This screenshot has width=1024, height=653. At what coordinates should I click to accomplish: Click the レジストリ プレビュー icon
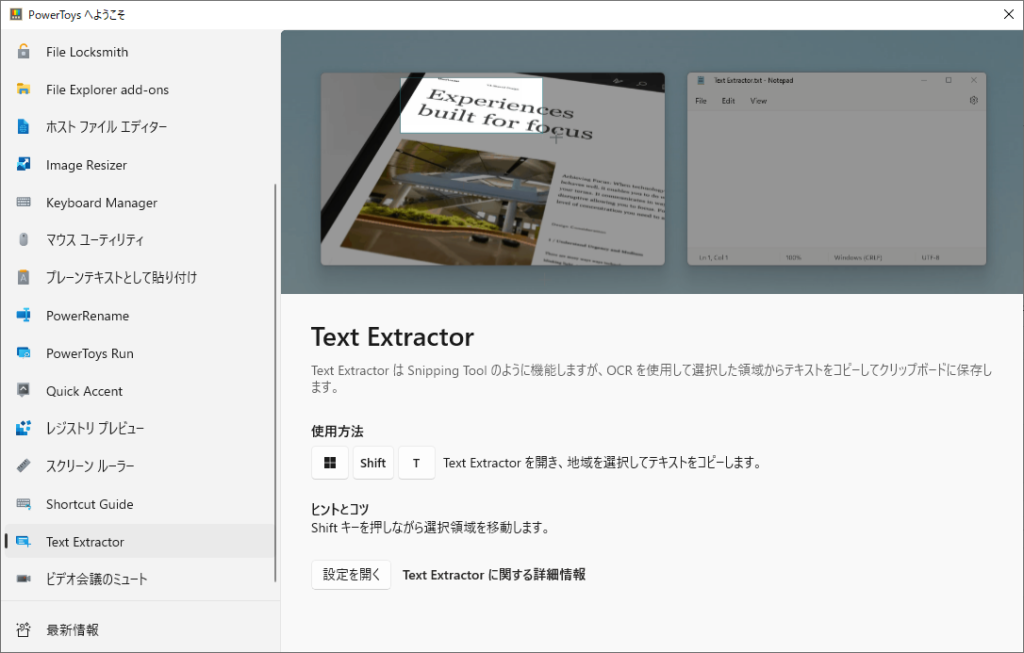[24, 428]
